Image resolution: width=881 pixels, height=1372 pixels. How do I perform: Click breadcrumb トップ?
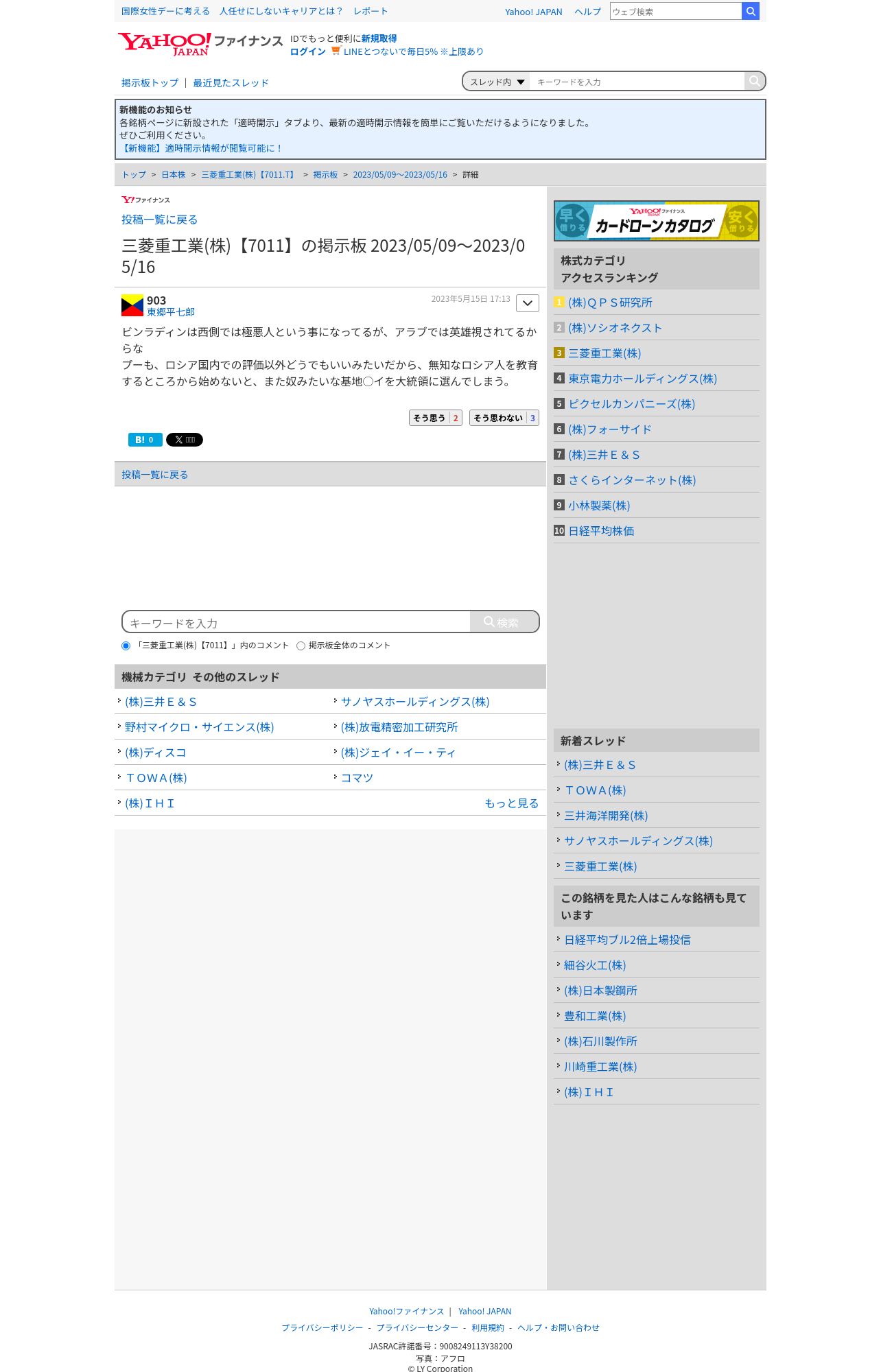[134, 175]
